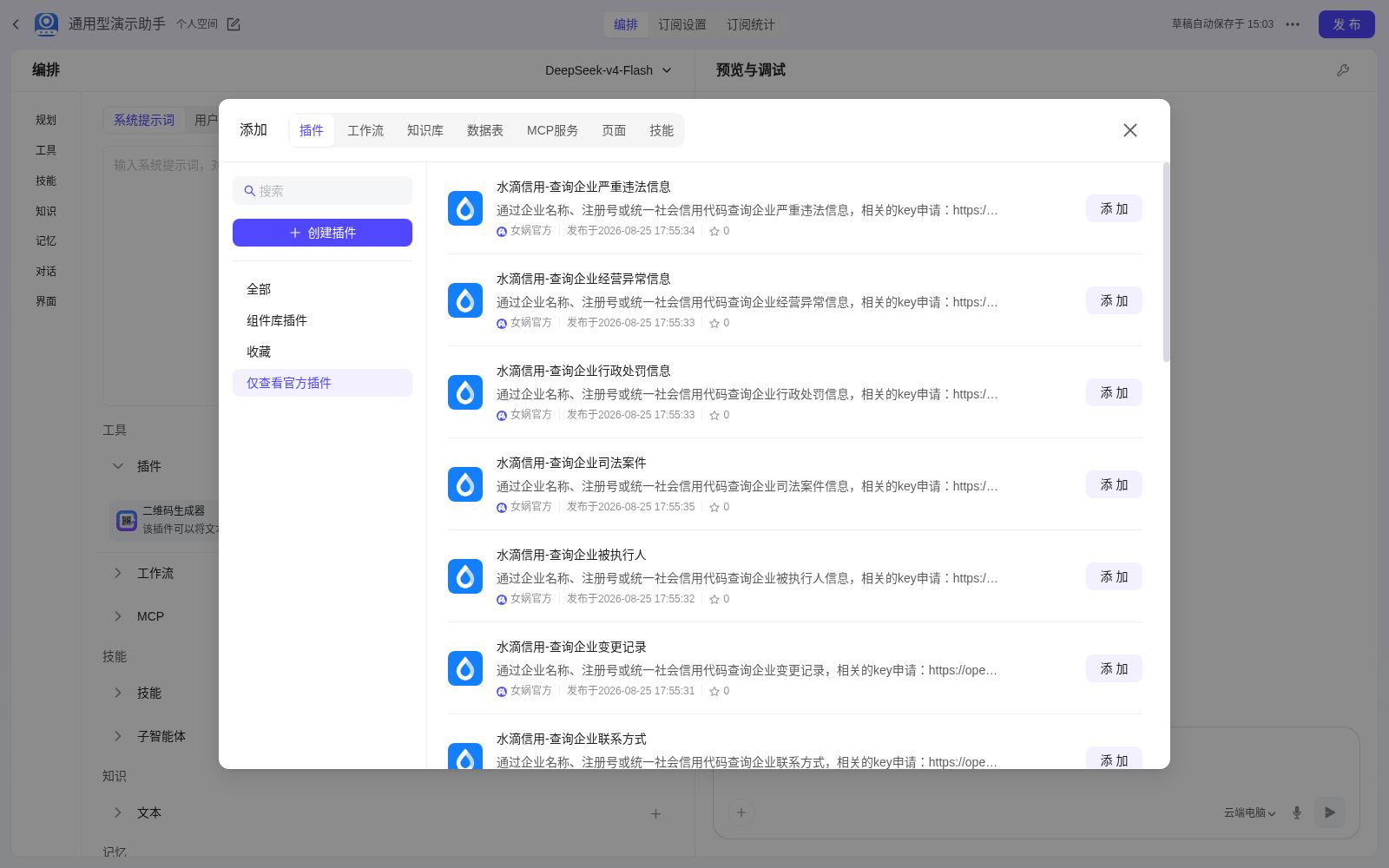Image resolution: width=1389 pixels, height=868 pixels.
Task: Expand the 技能 section under tools
Action: (x=118, y=693)
